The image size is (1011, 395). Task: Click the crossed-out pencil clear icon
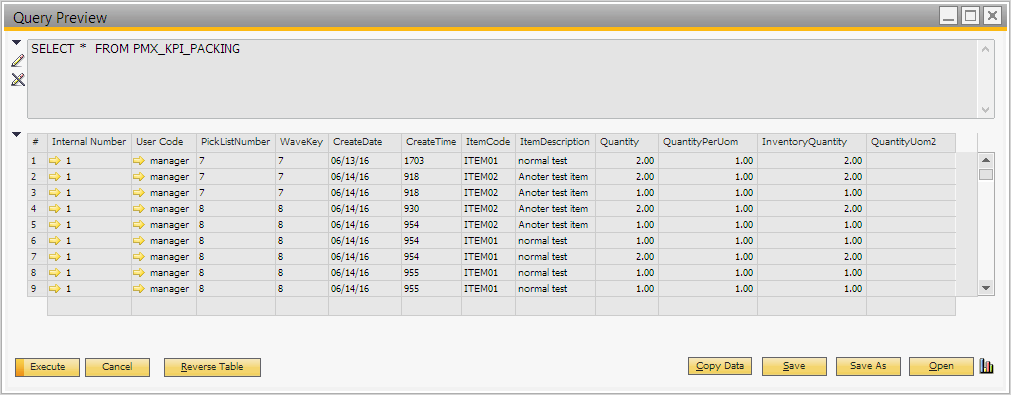coord(17,80)
